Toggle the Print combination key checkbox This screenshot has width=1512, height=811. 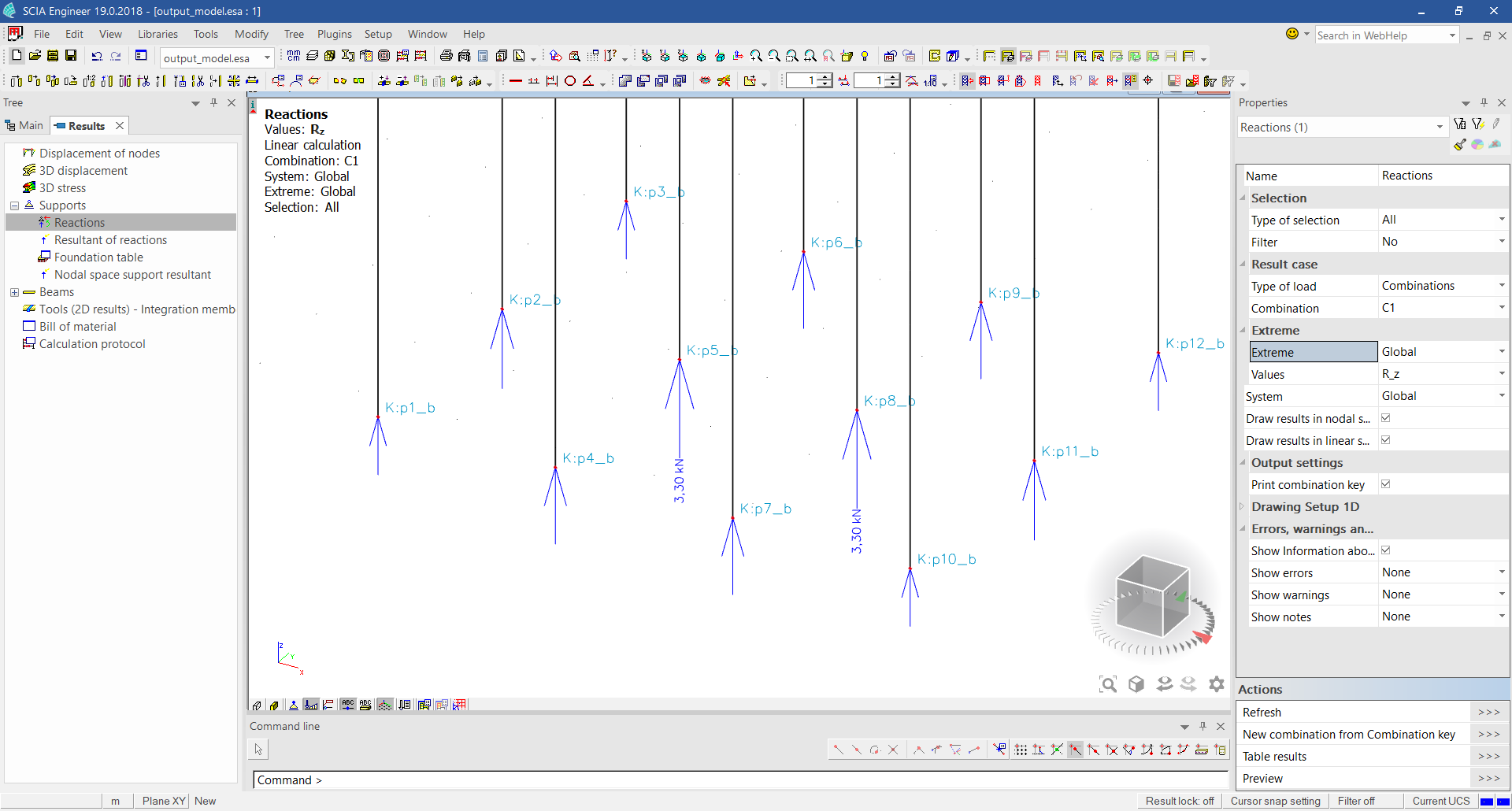click(x=1386, y=484)
